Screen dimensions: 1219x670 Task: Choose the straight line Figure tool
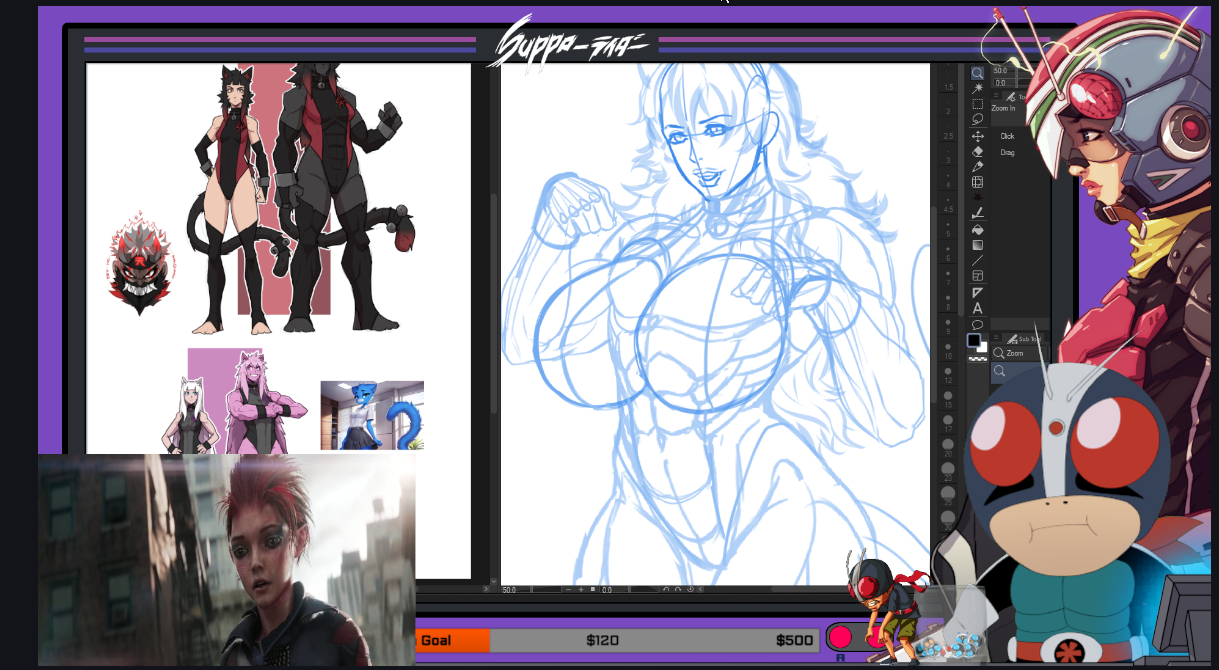coord(977,260)
